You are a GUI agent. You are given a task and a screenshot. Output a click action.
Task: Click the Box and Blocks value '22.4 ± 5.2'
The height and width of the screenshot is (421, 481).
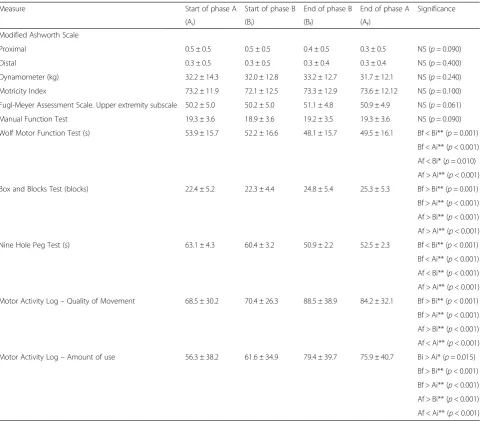coord(200,189)
